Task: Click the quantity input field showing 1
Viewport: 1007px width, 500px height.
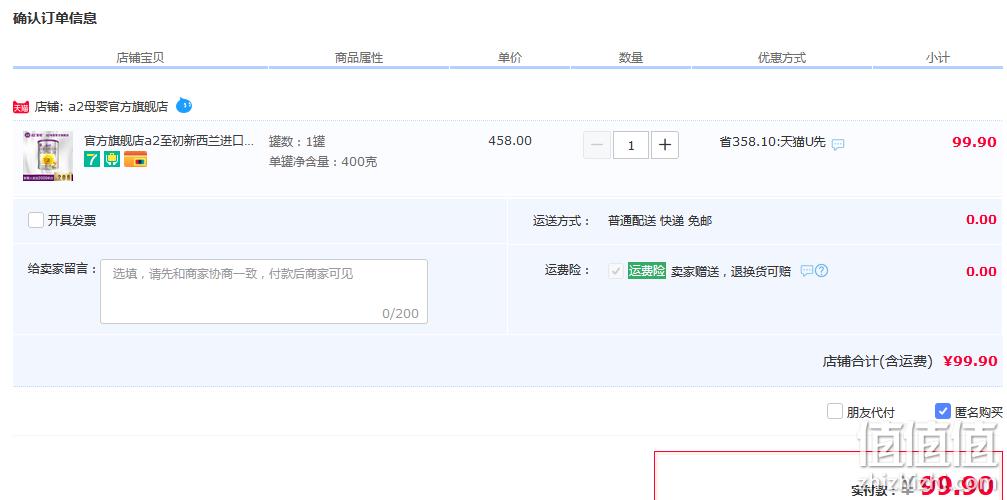Action: 631,145
